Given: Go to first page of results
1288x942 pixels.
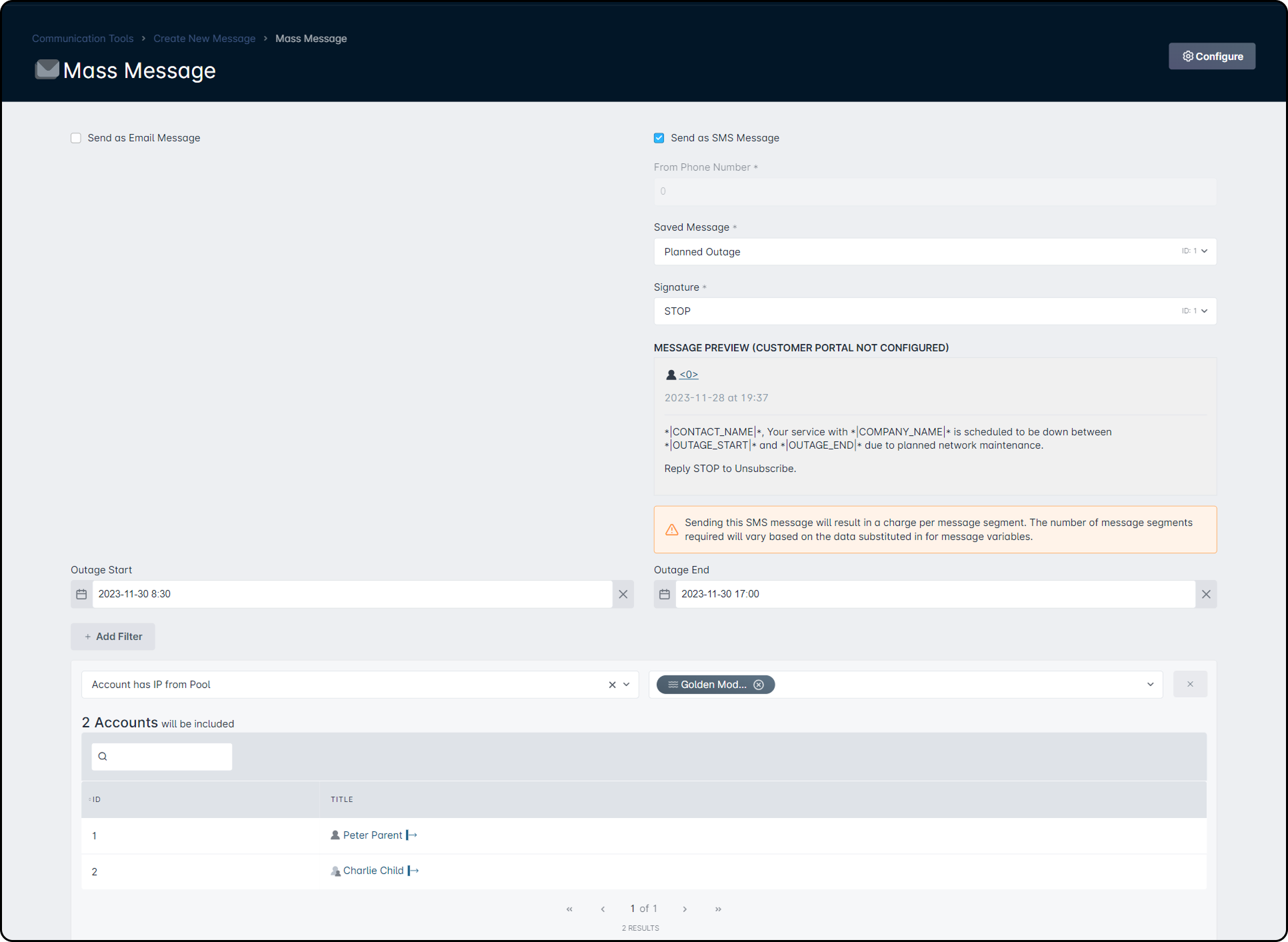Looking at the screenshot, I should click(569, 909).
